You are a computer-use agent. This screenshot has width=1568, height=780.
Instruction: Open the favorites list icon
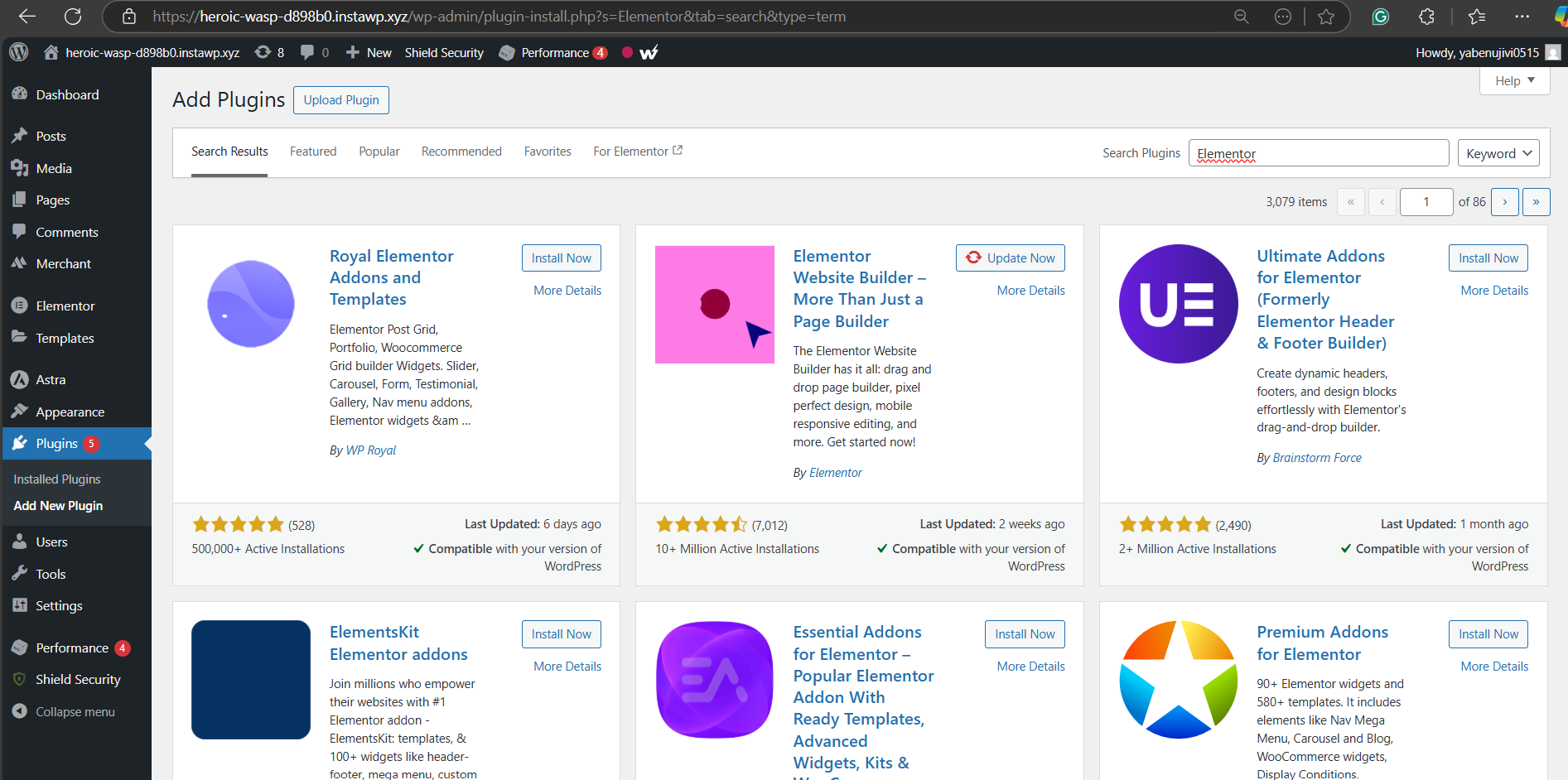click(x=1477, y=17)
